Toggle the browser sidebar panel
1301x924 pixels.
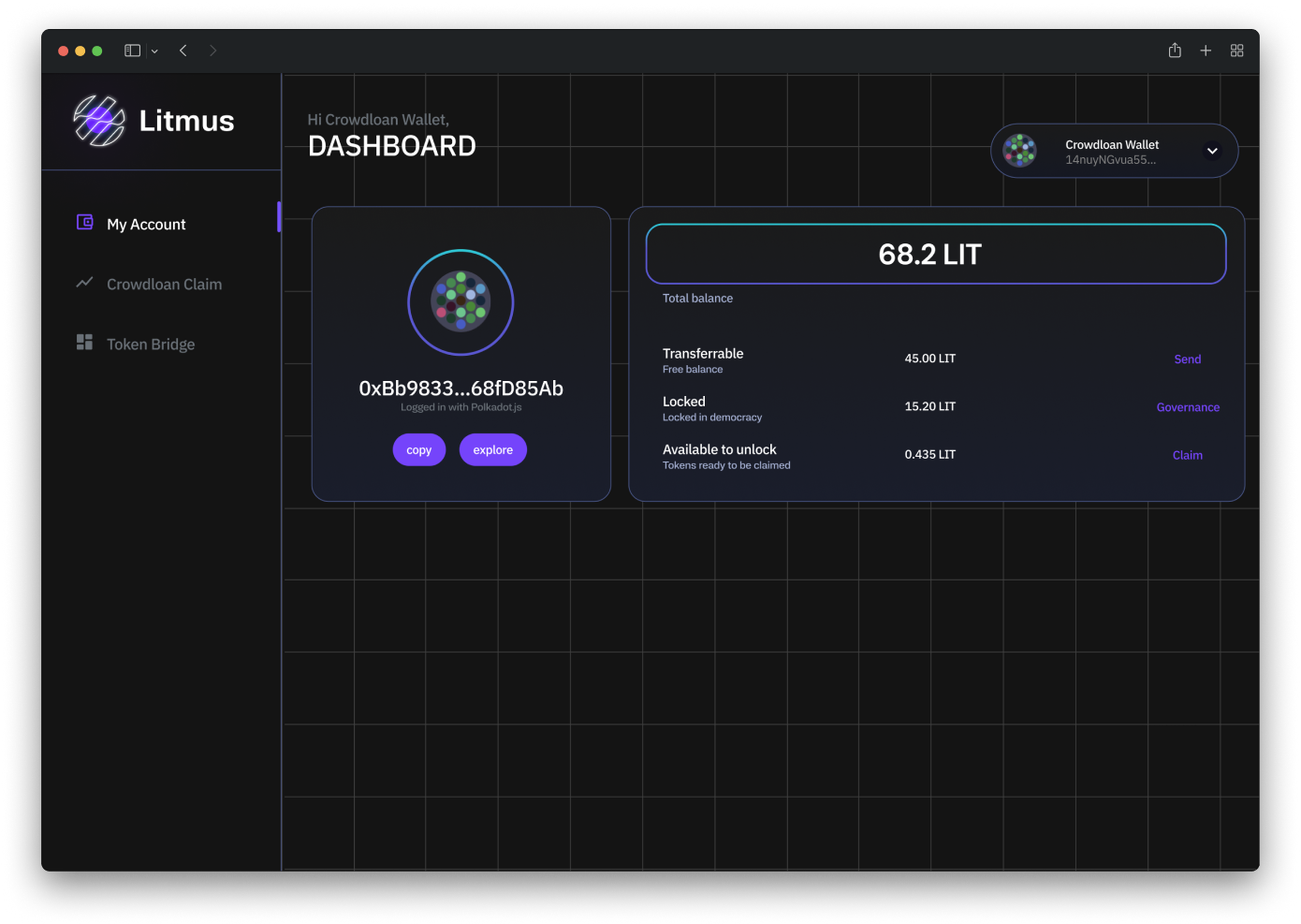[133, 51]
